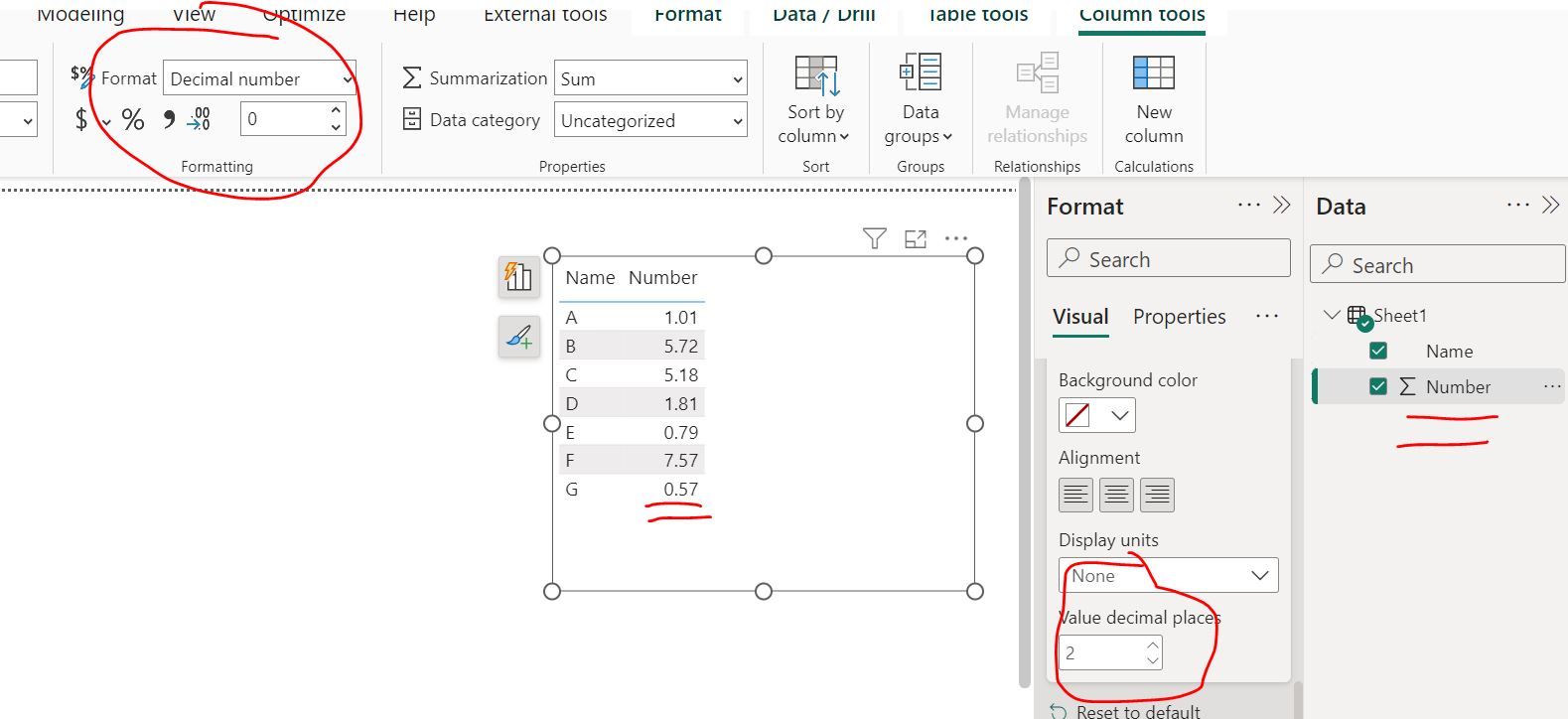The height and width of the screenshot is (719, 1568).
Task: Click the Format pane search box
Action: (x=1169, y=258)
